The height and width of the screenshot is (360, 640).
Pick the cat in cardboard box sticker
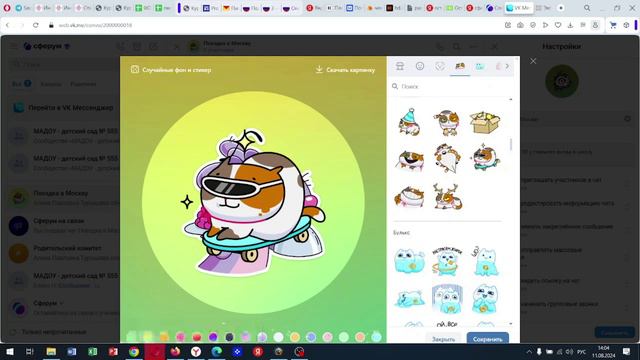click(x=484, y=122)
